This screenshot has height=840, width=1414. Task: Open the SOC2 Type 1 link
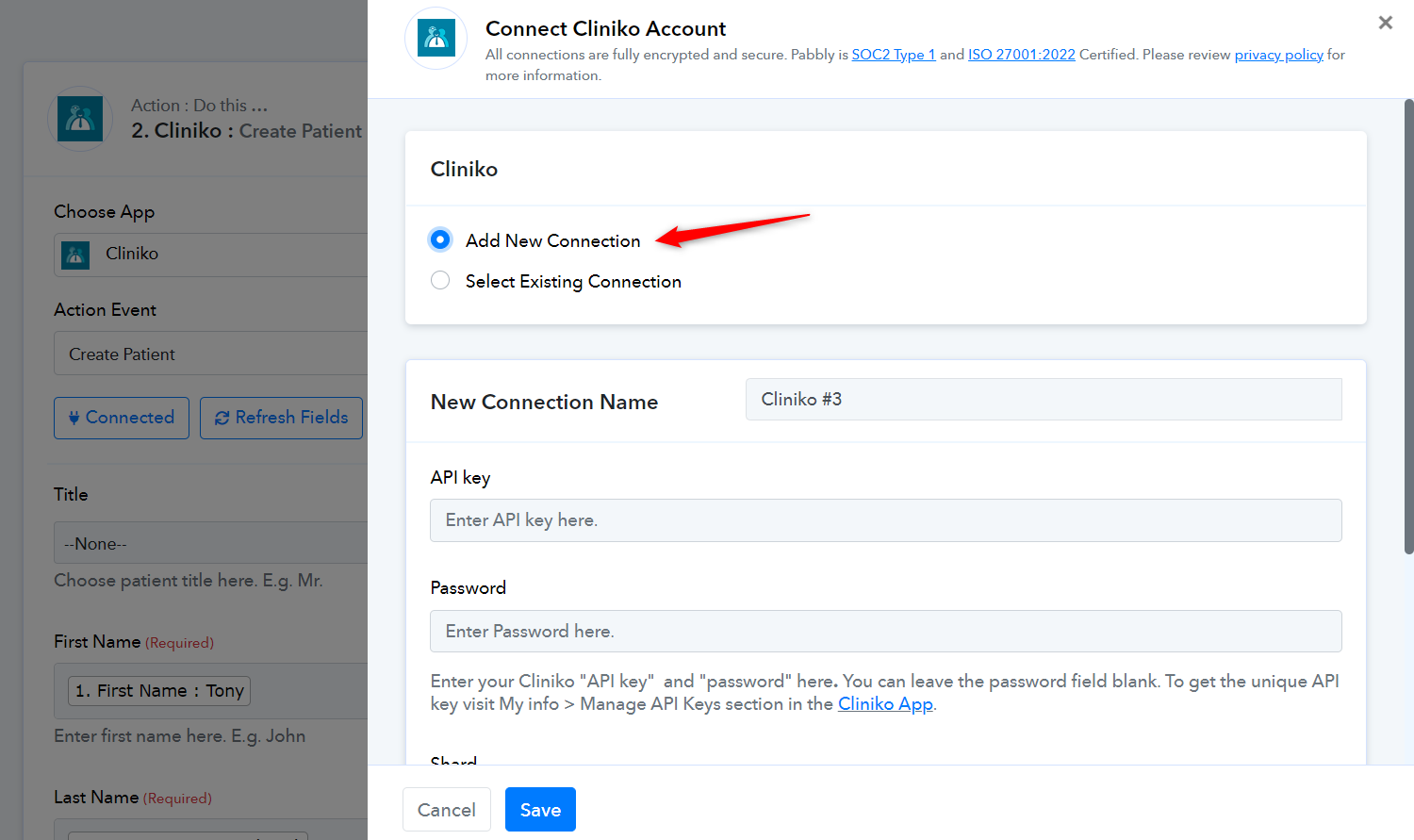(894, 55)
